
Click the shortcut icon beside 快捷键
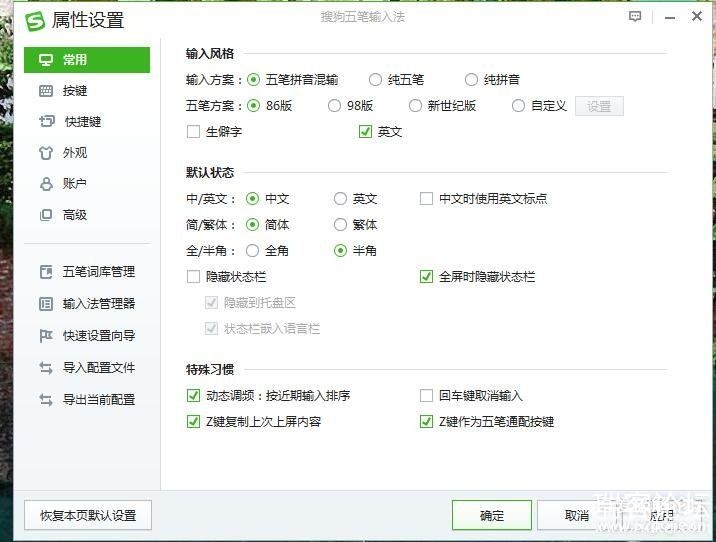(x=47, y=121)
